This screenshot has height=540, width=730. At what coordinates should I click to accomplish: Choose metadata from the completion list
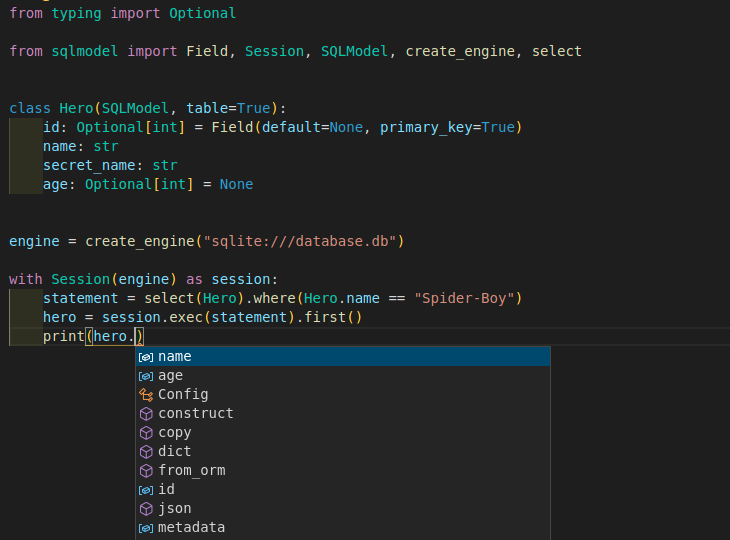[191, 528]
